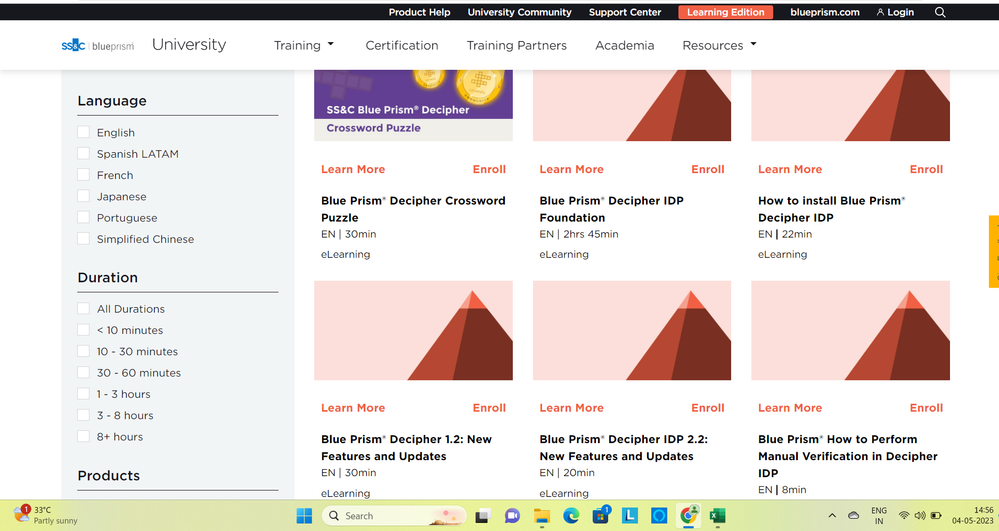Open File Explorer from the taskbar

point(542,516)
